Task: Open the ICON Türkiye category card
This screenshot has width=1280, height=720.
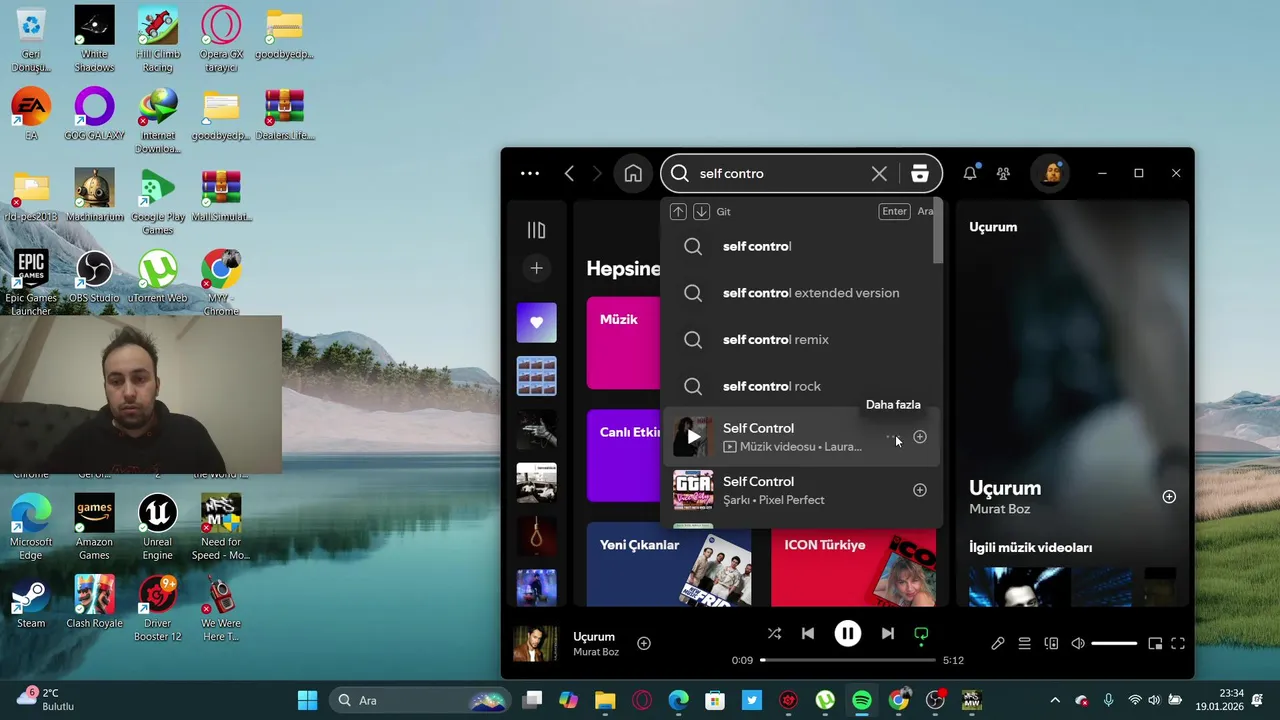Action: tap(853, 564)
